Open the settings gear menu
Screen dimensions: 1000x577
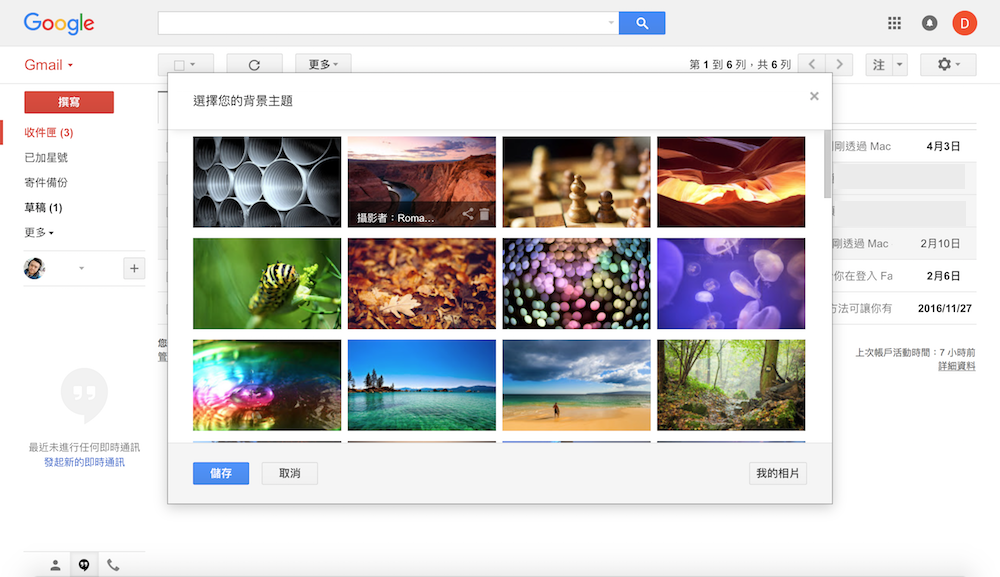pos(948,64)
